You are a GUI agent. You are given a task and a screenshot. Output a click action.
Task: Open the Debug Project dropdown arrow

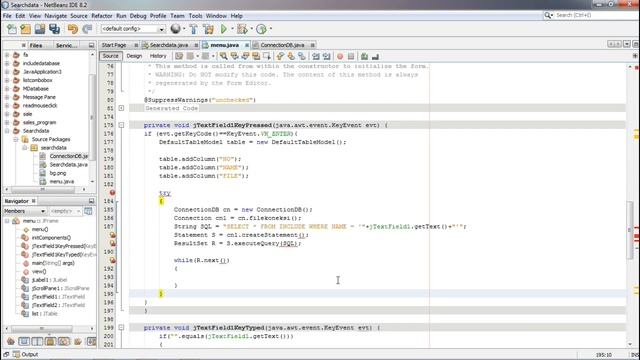tap(251, 29)
